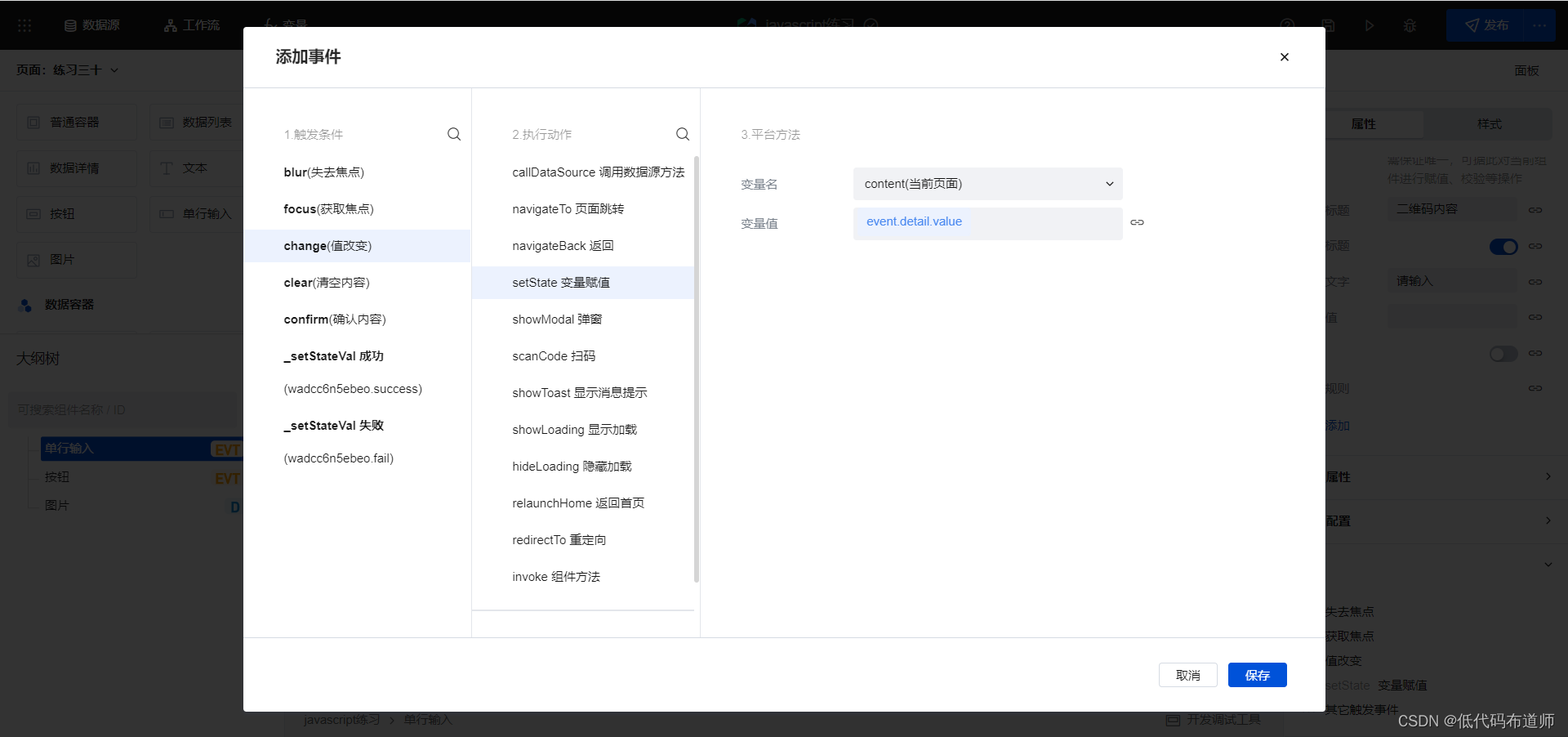Expand the 属性 section chevron
Image resolution: width=1568 pixels, height=737 pixels.
(1548, 476)
